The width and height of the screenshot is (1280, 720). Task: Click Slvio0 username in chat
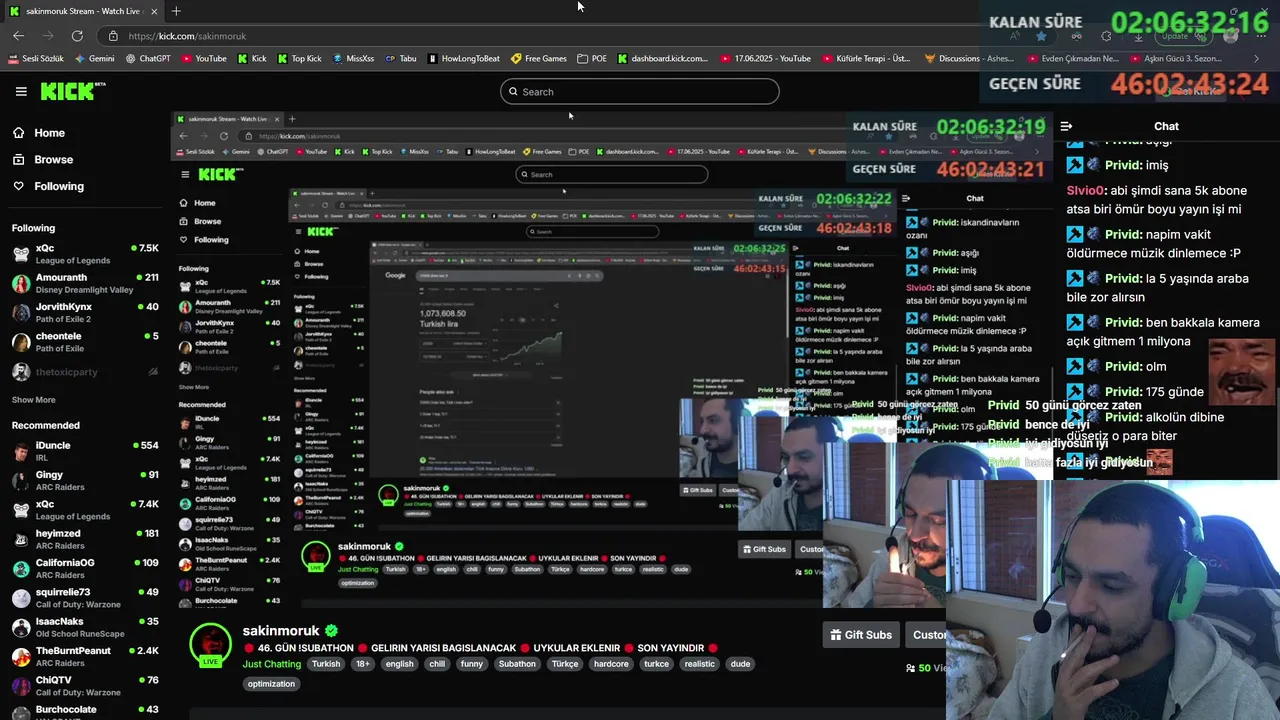(x=1086, y=190)
